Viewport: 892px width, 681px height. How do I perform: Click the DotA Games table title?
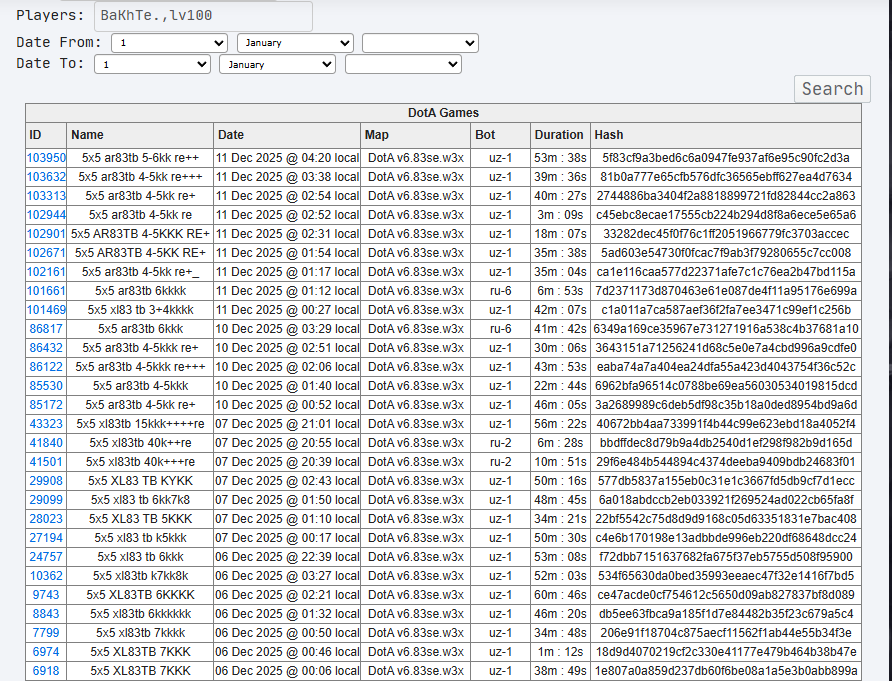443,113
